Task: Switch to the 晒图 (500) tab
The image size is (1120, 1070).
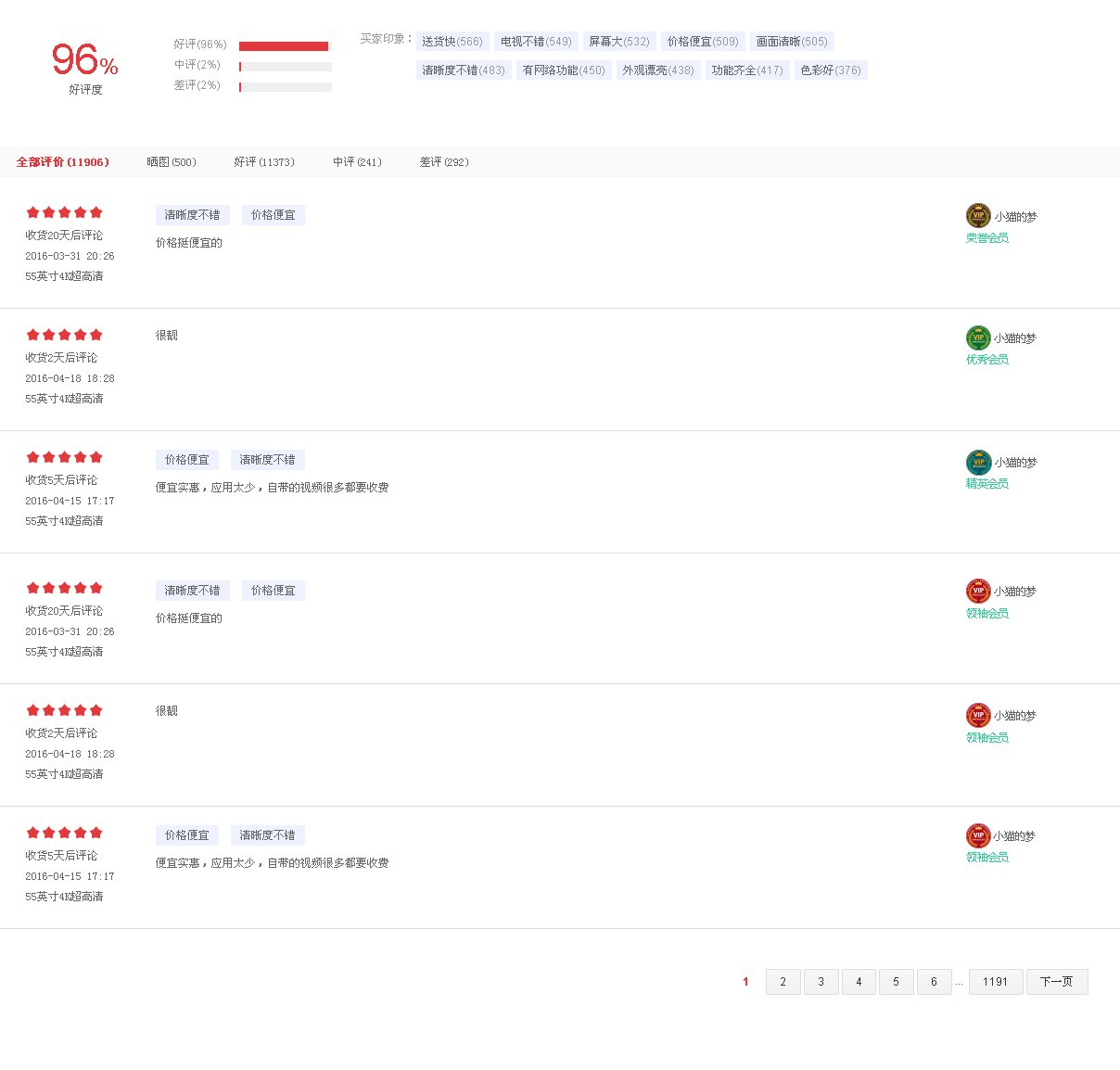Action: point(172,162)
